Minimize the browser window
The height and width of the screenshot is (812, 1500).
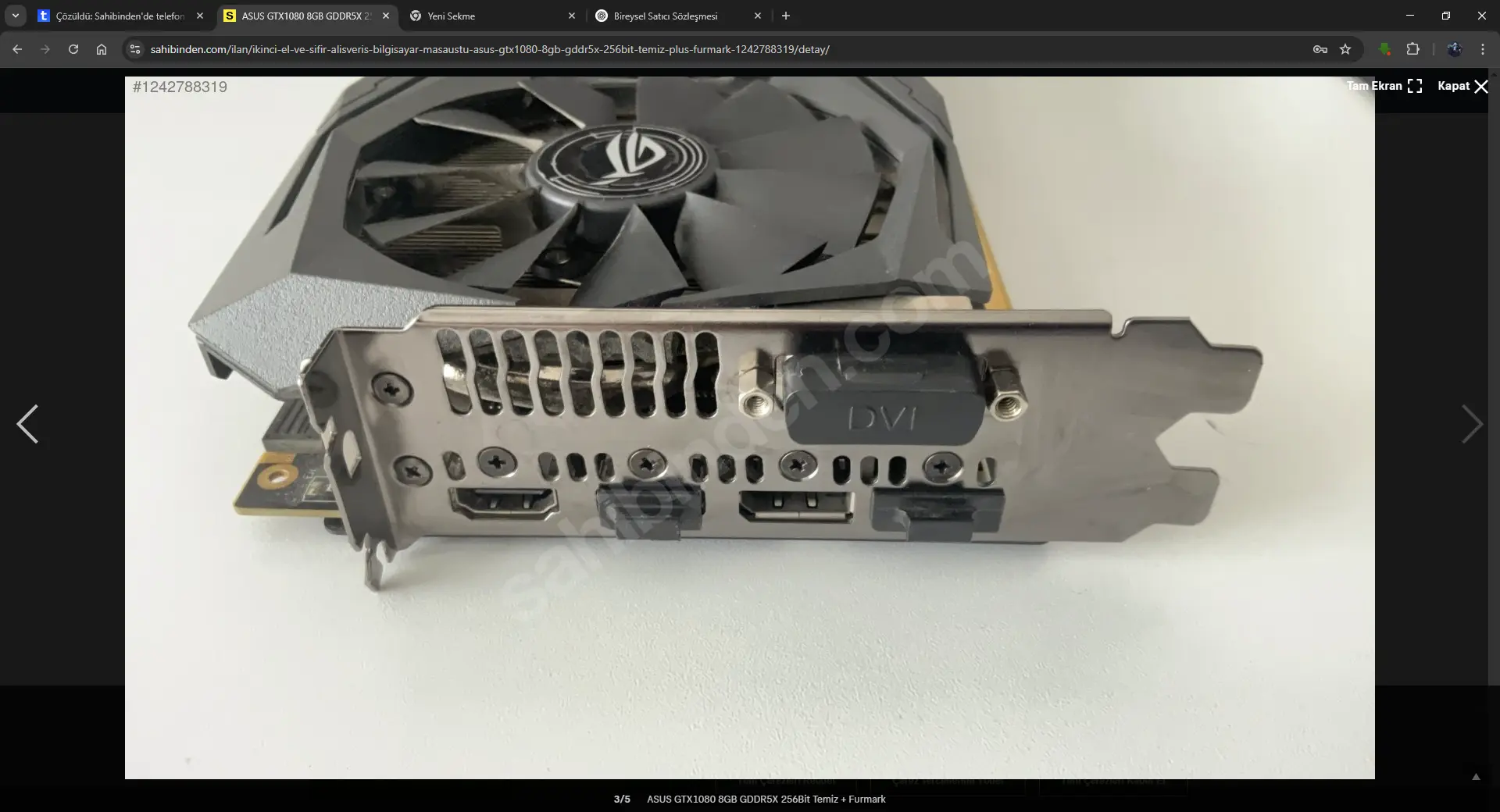tap(1410, 16)
